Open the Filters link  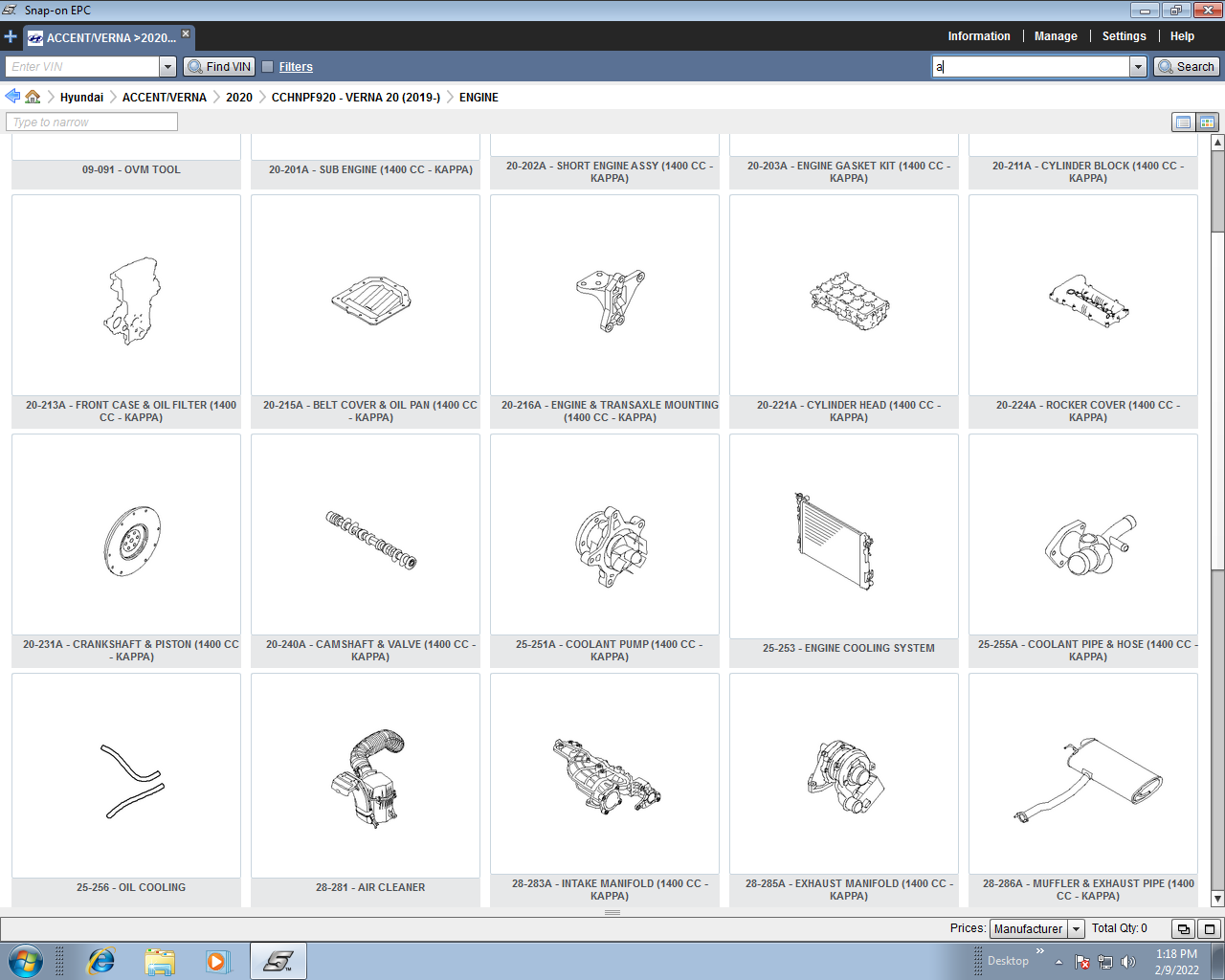tap(296, 67)
